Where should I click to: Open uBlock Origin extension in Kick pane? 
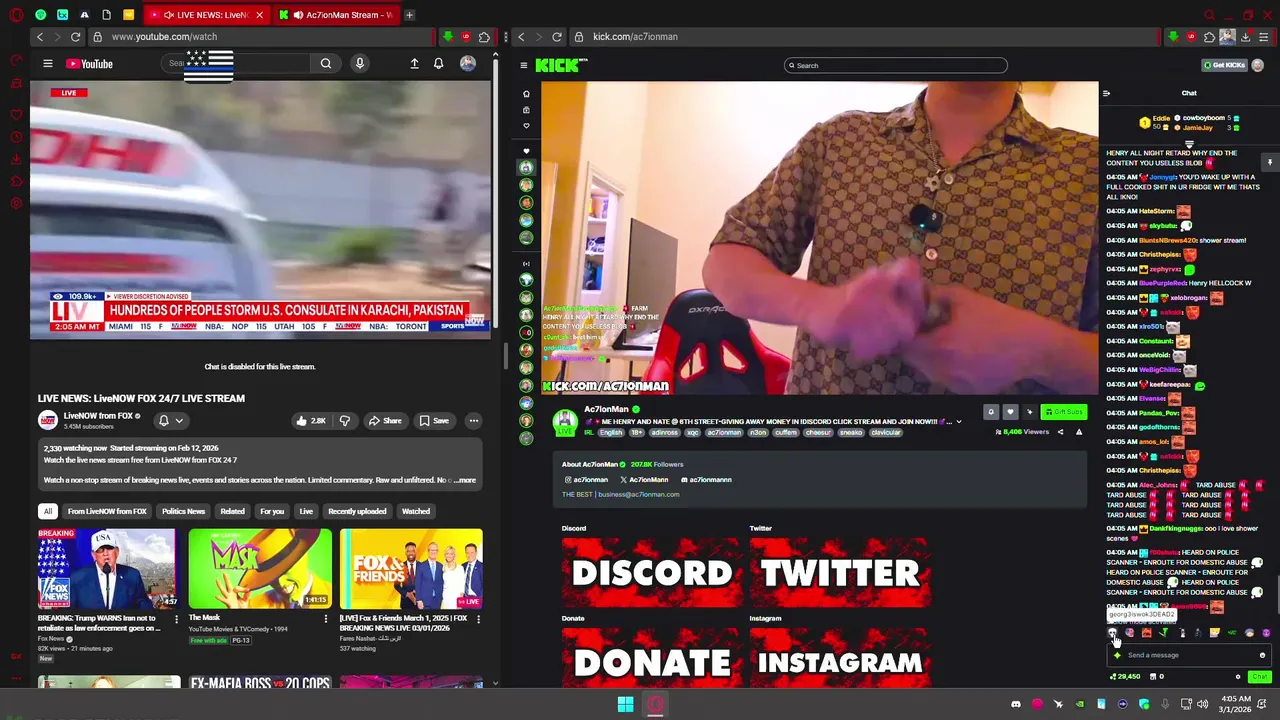point(1191,37)
